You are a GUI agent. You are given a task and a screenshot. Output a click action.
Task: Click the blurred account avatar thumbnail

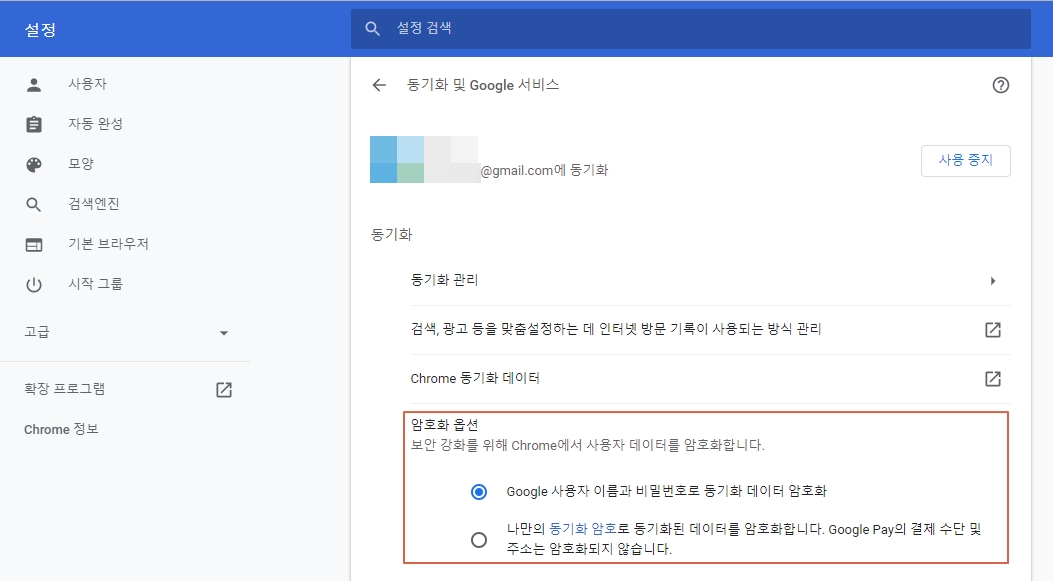pos(424,160)
